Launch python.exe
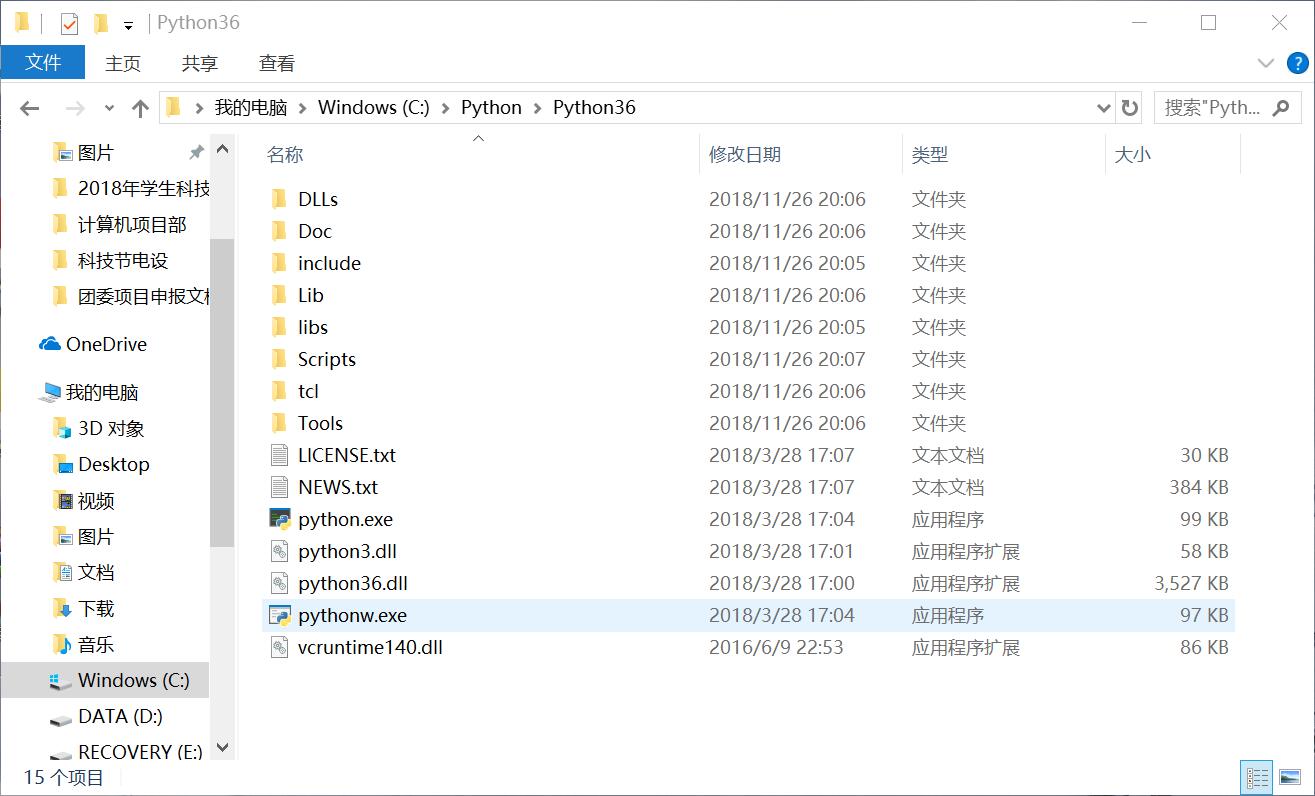1315x796 pixels. tap(344, 519)
